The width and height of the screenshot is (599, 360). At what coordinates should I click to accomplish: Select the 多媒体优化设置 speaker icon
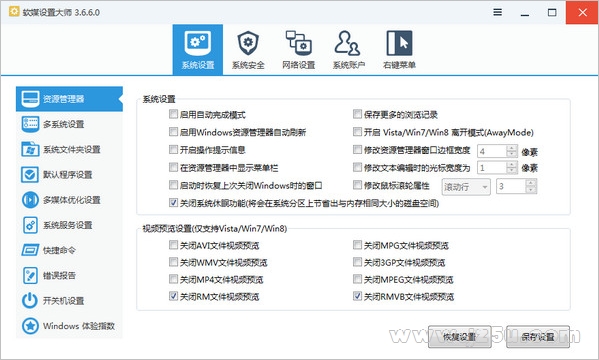[x=30, y=199]
